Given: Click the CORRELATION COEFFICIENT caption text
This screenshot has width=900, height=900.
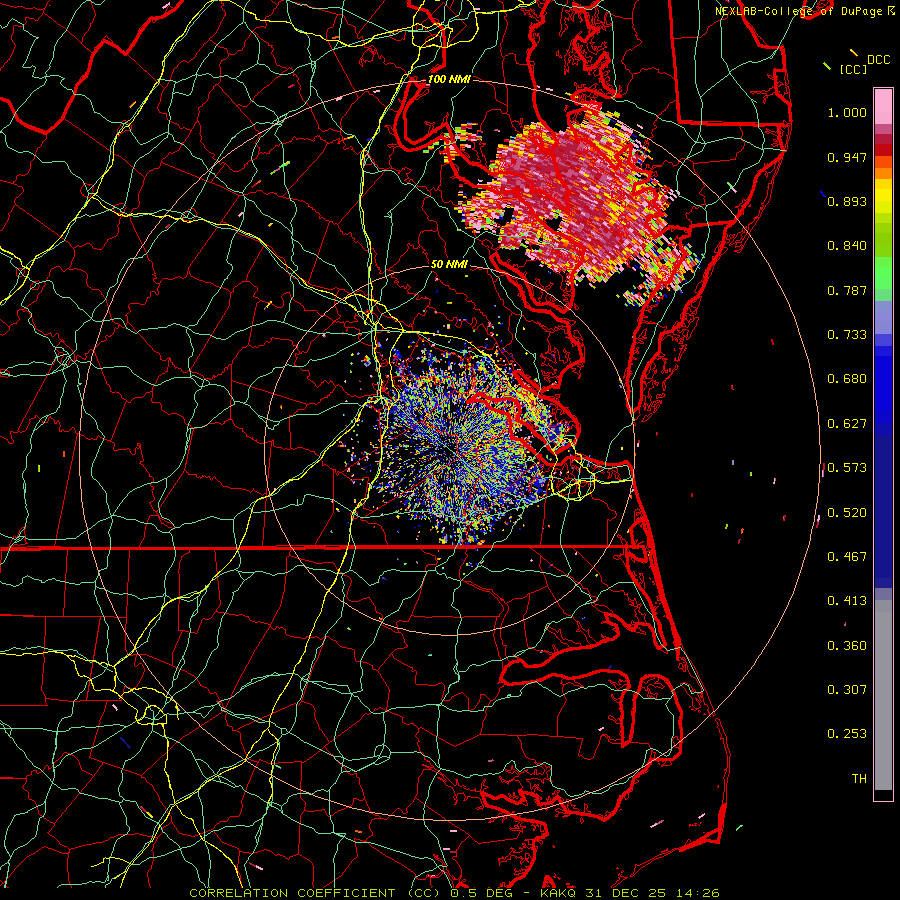Looking at the screenshot, I should (x=292, y=893).
